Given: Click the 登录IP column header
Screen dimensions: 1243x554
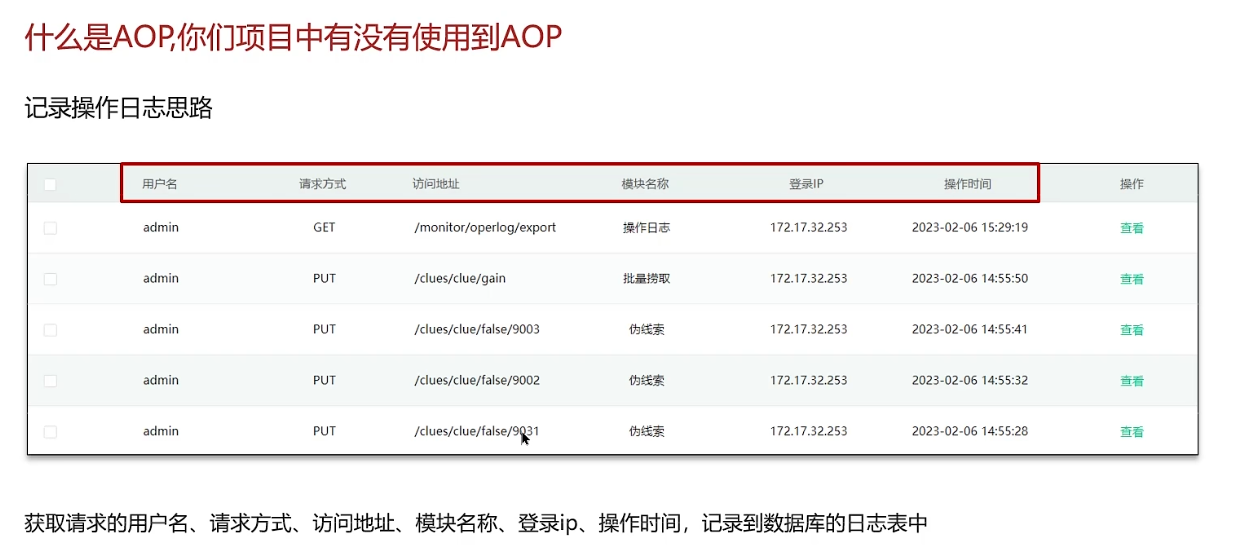Looking at the screenshot, I should click(x=806, y=184).
